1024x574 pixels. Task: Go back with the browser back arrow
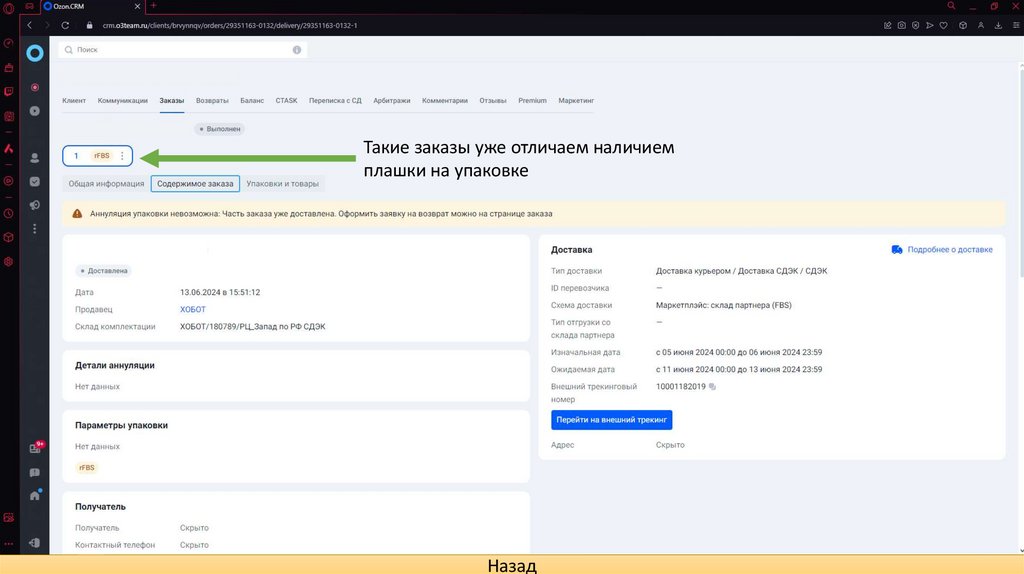[29, 25]
